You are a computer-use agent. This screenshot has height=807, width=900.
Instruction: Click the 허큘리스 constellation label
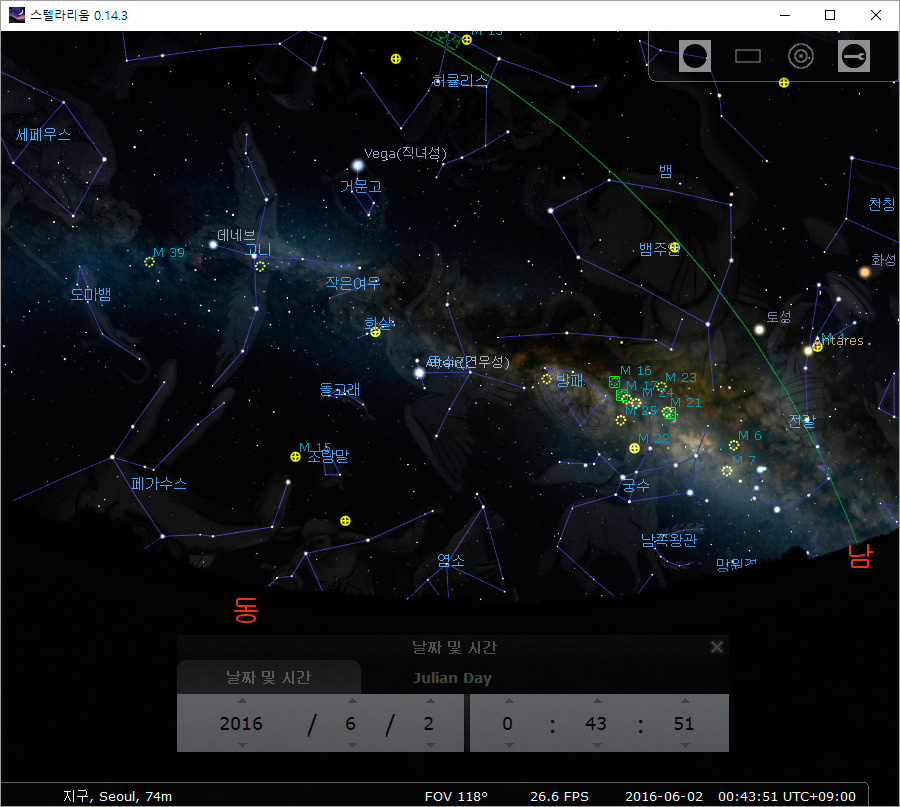[460, 80]
